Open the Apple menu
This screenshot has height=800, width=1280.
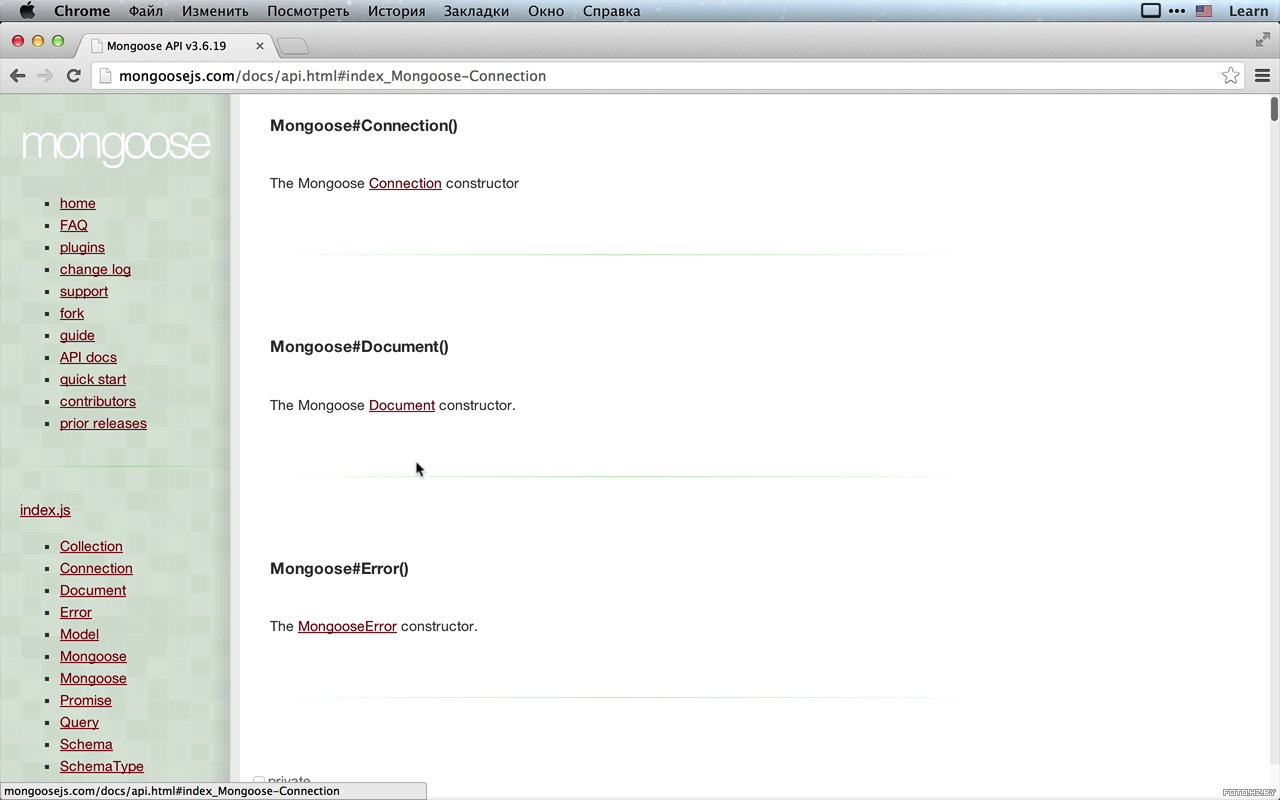click(27, 11)
